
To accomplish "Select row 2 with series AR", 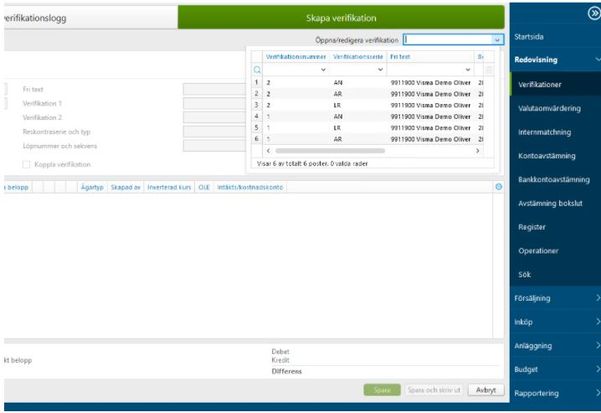I will tap(367, 94).
